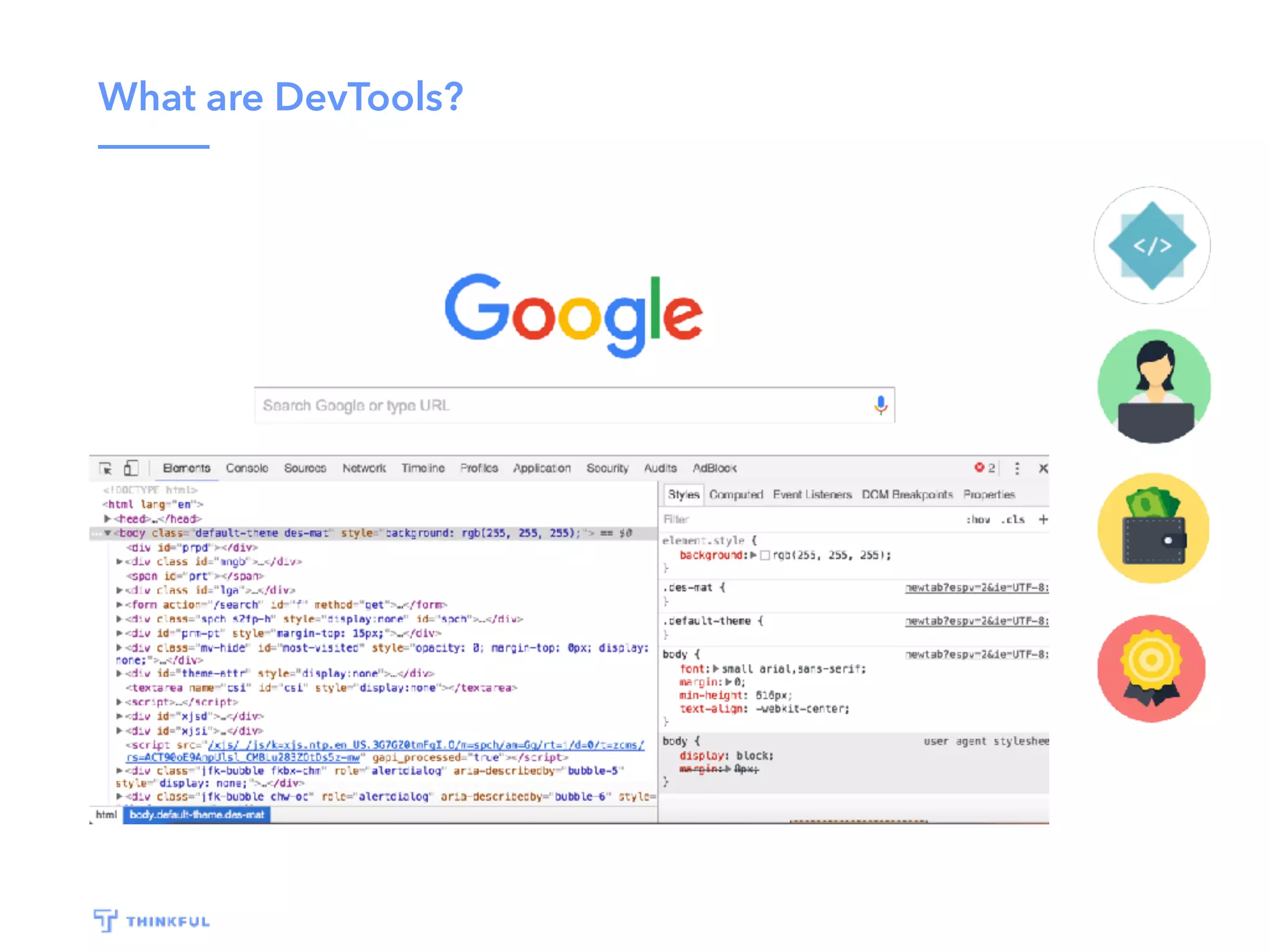Expand the background property value triangle
Image resolution: width=1270 pixels, height=952 pixels.
tap(753, 555)
